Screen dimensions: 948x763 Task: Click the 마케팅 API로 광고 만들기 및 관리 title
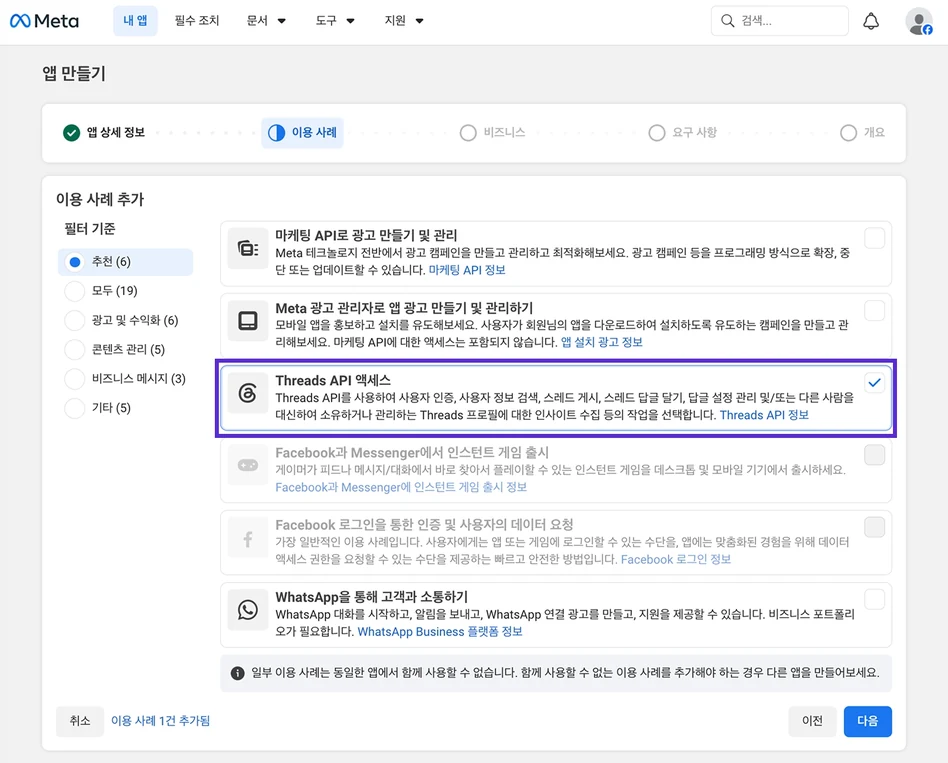(x=366, y=235)
